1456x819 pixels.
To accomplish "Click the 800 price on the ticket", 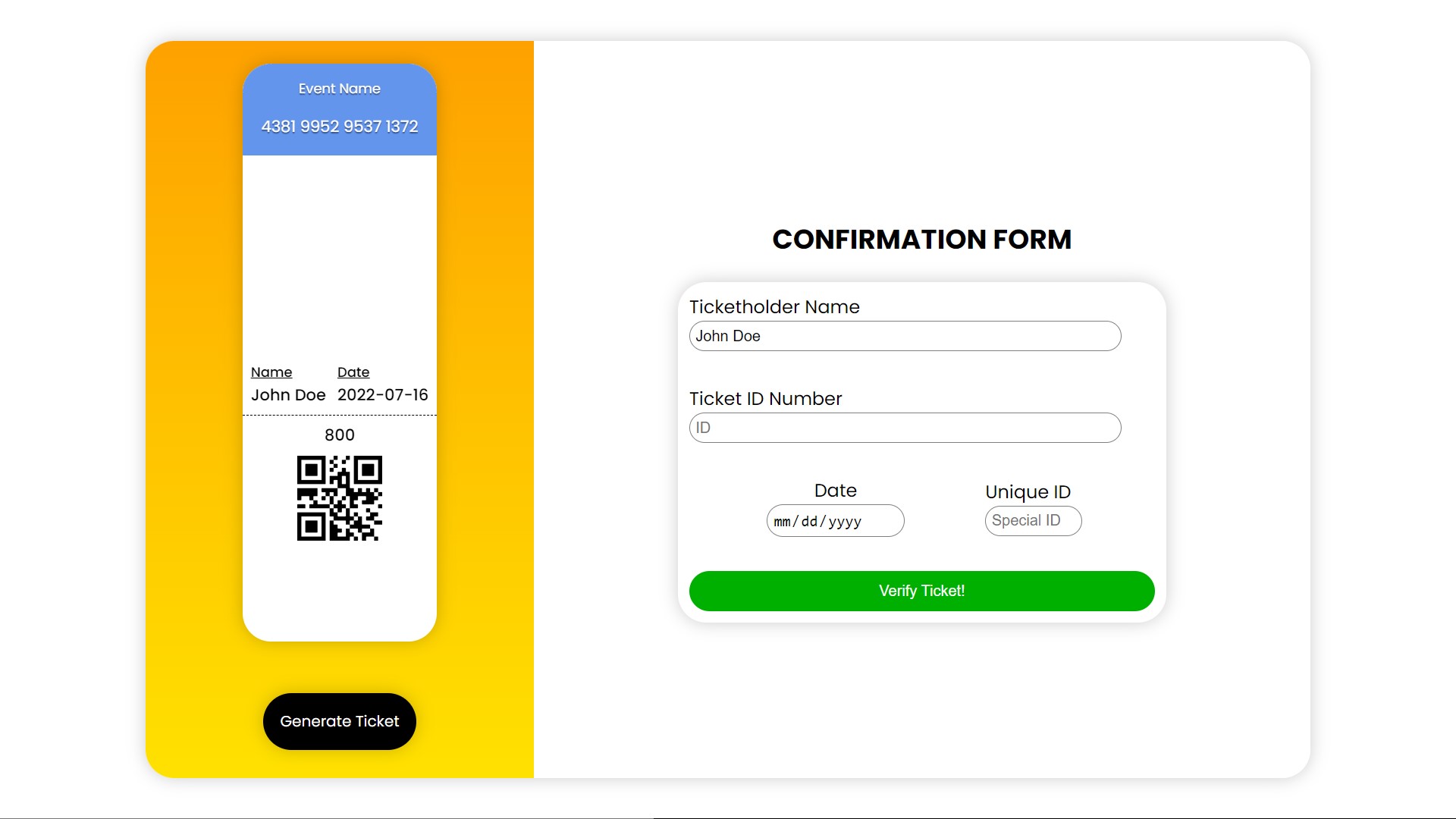I will (x=340, y=435).
